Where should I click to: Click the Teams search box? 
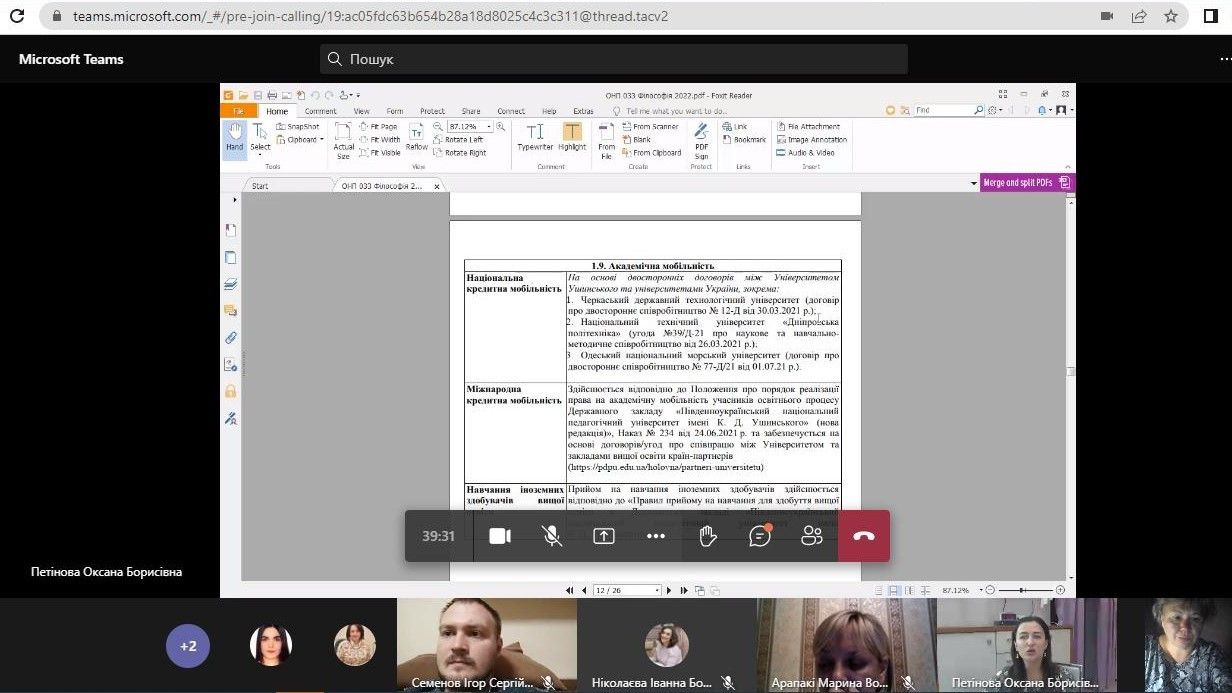point(614,59)
